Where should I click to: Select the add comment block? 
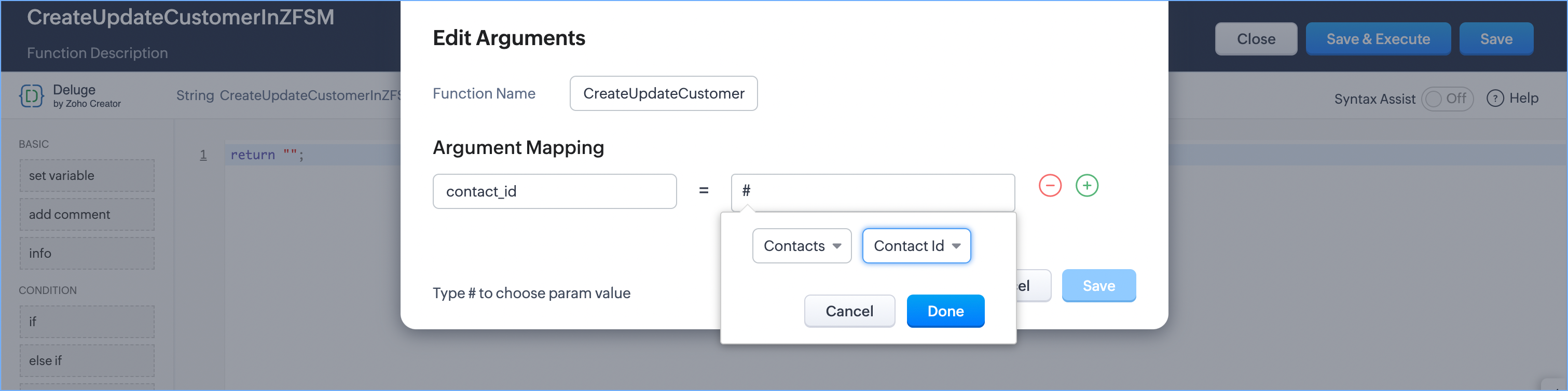click(x=87, y=215)
